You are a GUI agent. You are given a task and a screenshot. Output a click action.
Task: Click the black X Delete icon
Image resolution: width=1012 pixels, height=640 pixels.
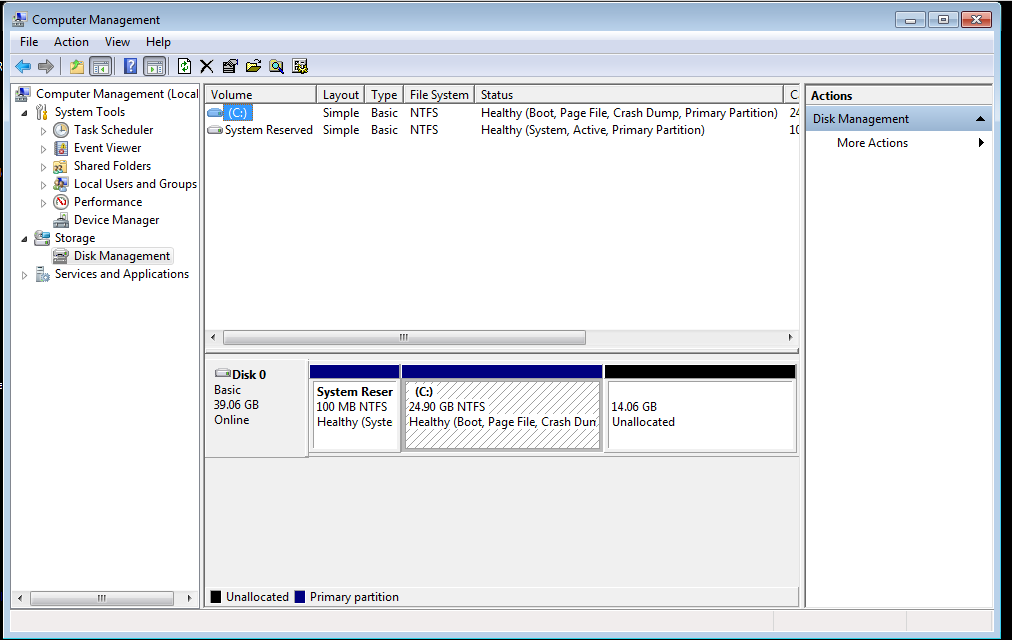click(x=207, y=66)
